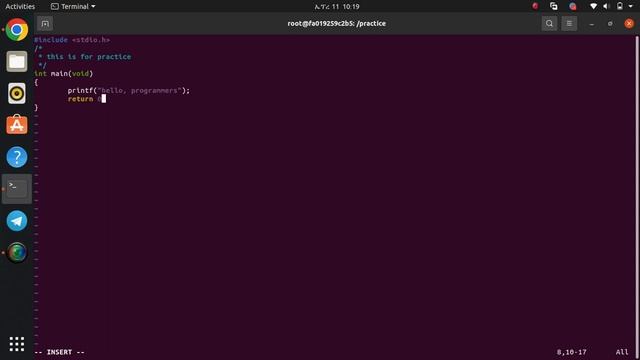Search within the terminal
This screenshot has height=360, width=640.
[x=549, y=24]
